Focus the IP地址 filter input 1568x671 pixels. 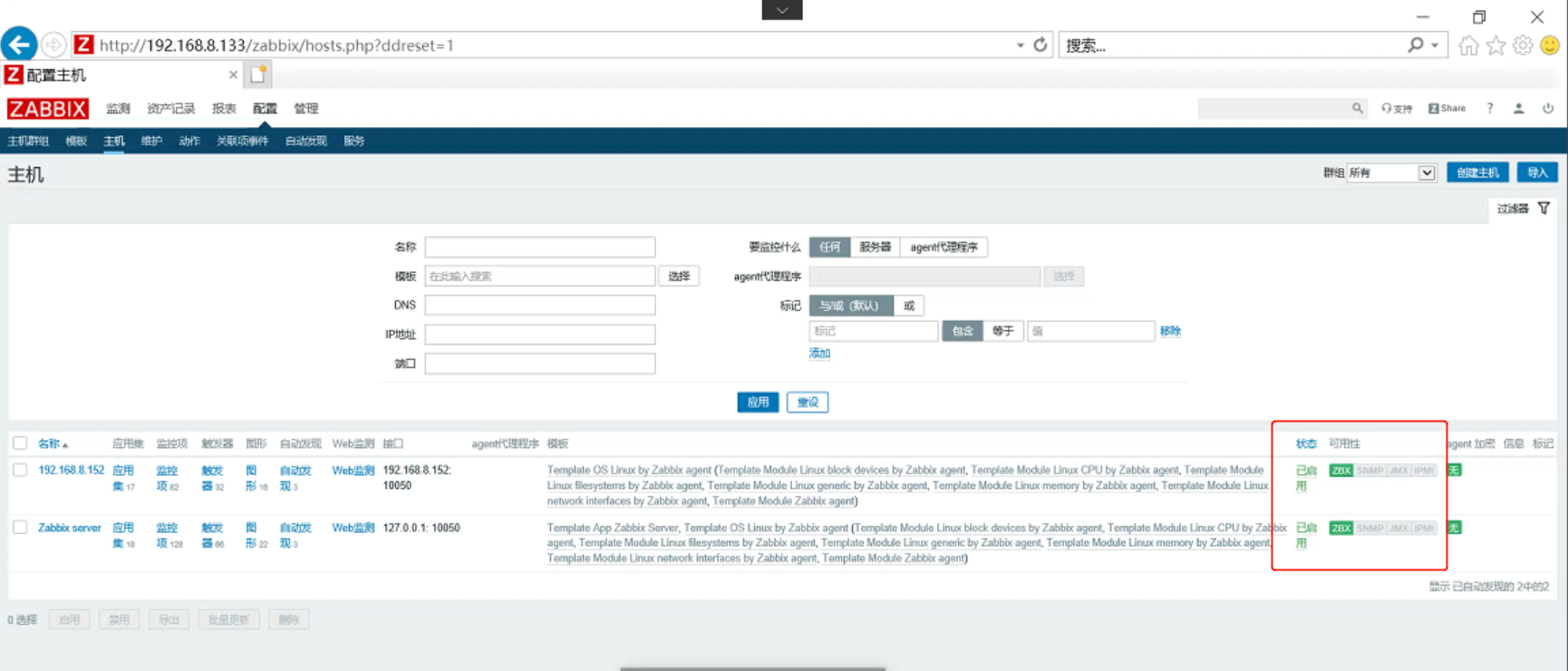(540, 335)
